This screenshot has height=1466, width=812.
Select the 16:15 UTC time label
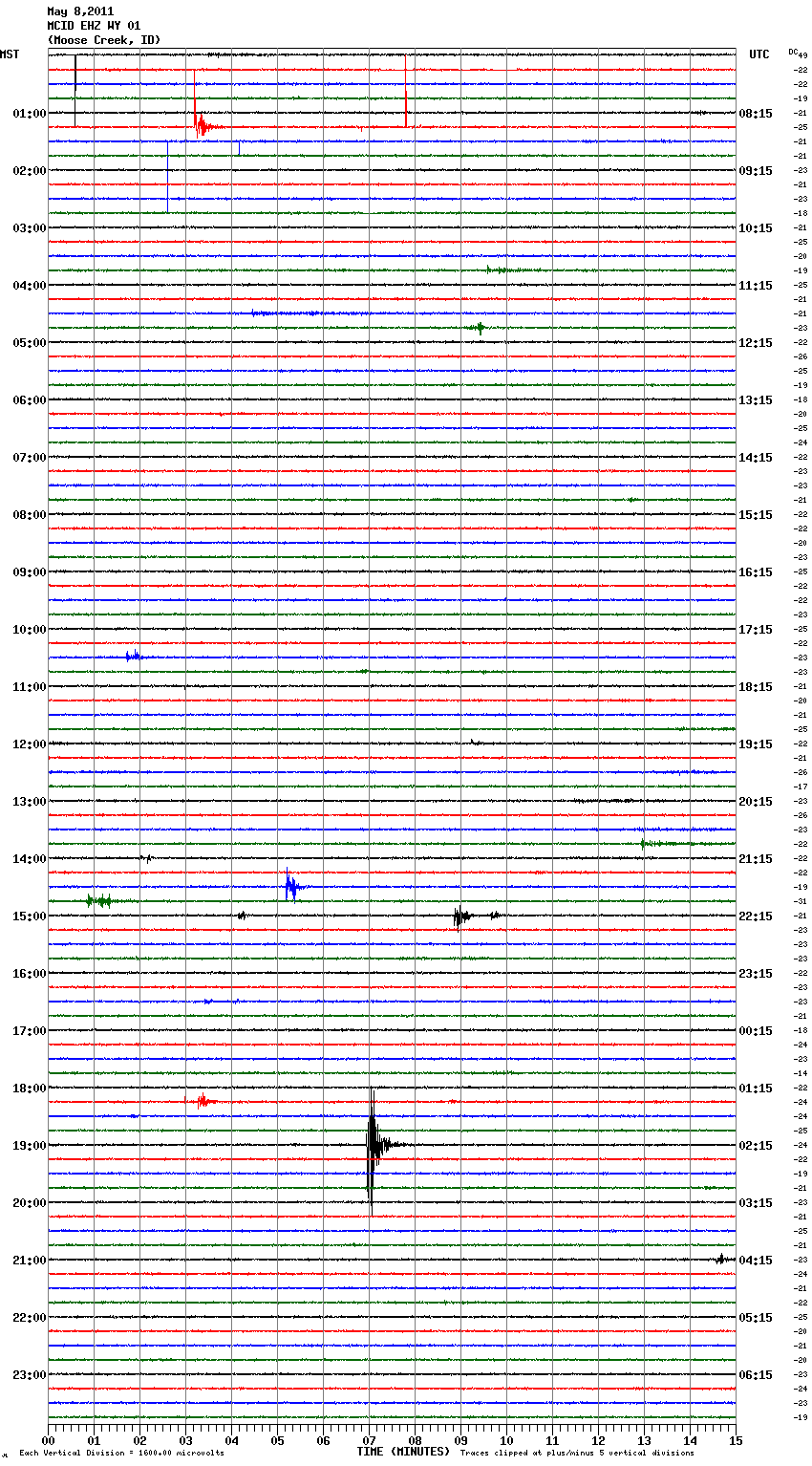coord(756,571)
